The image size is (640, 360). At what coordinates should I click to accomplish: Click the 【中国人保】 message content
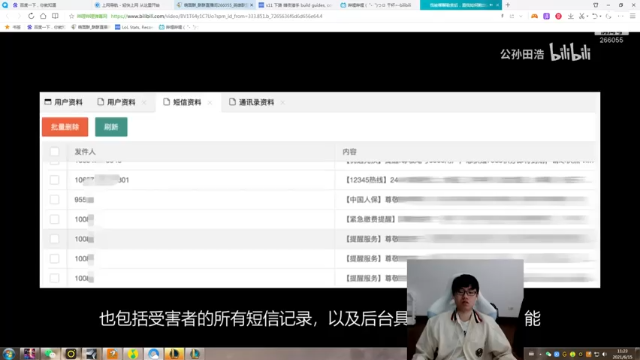pos(466,200)
